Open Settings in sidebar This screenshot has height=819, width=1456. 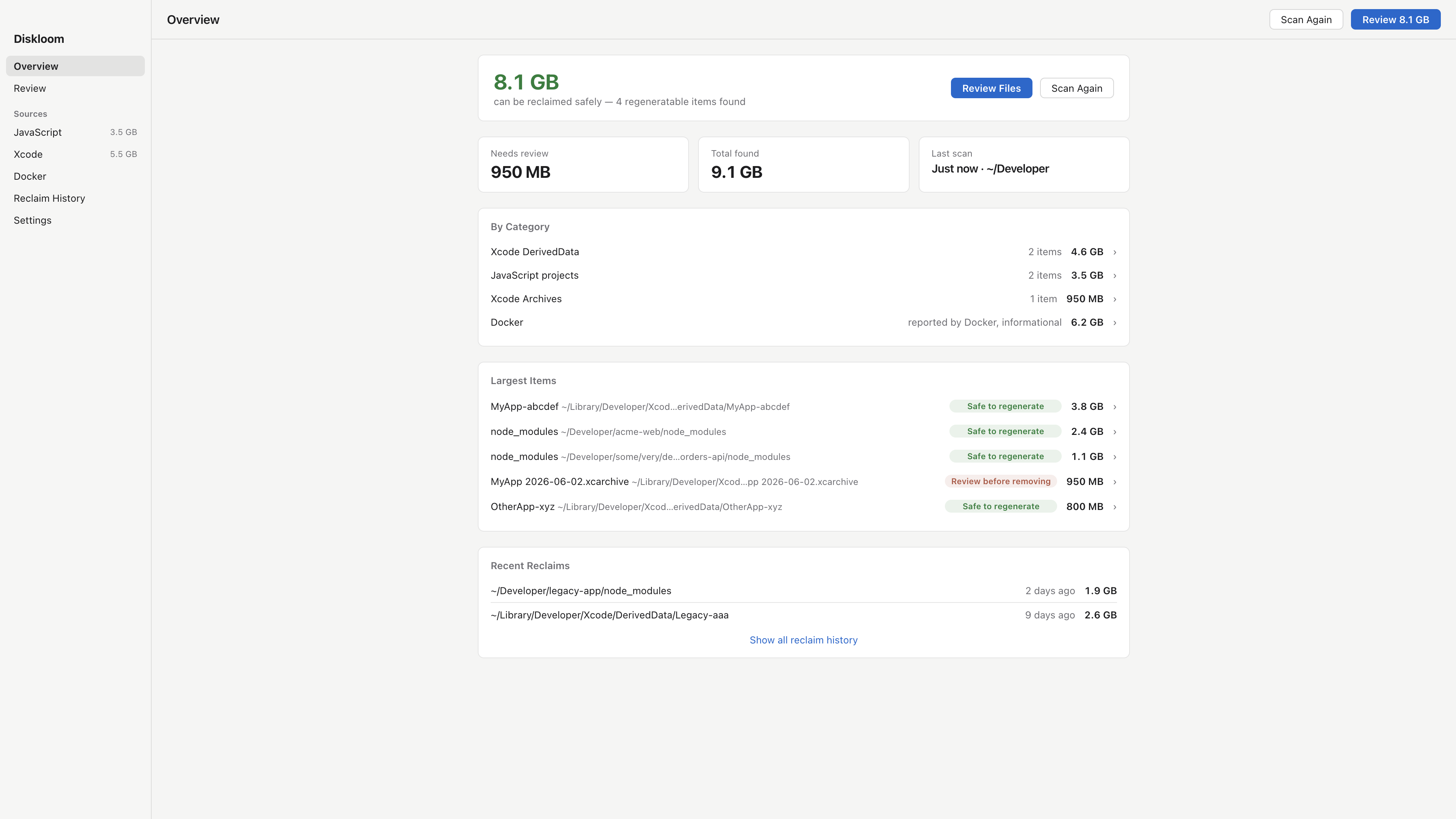pos(75,220)
